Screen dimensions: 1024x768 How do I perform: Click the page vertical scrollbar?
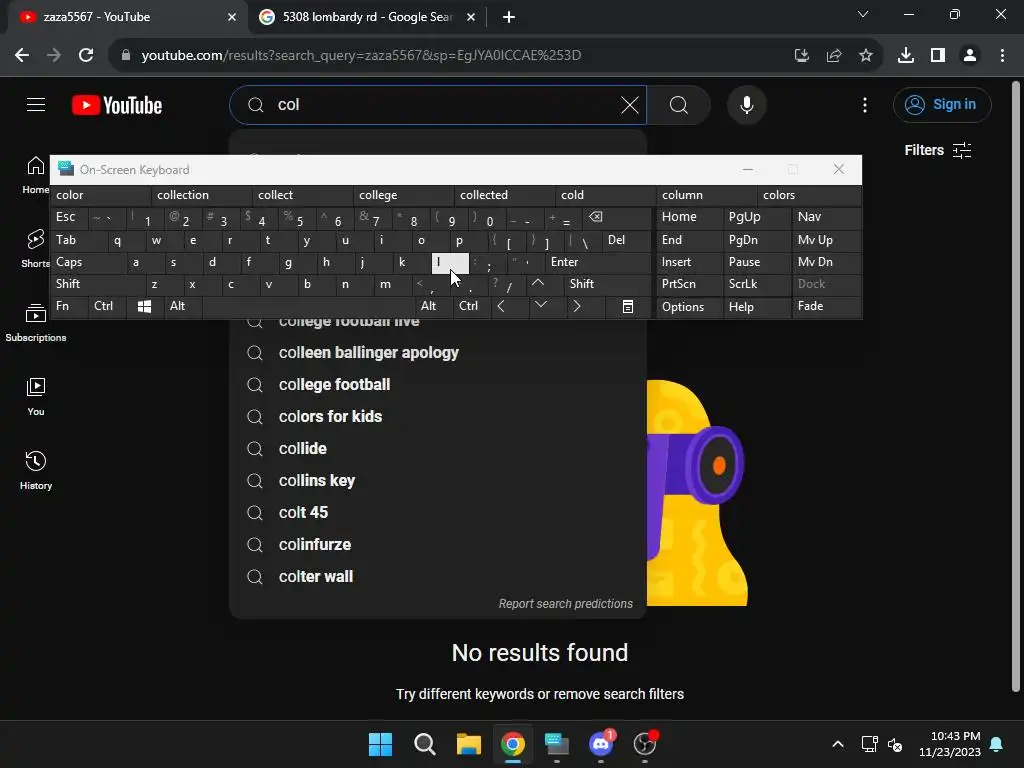1016,385
